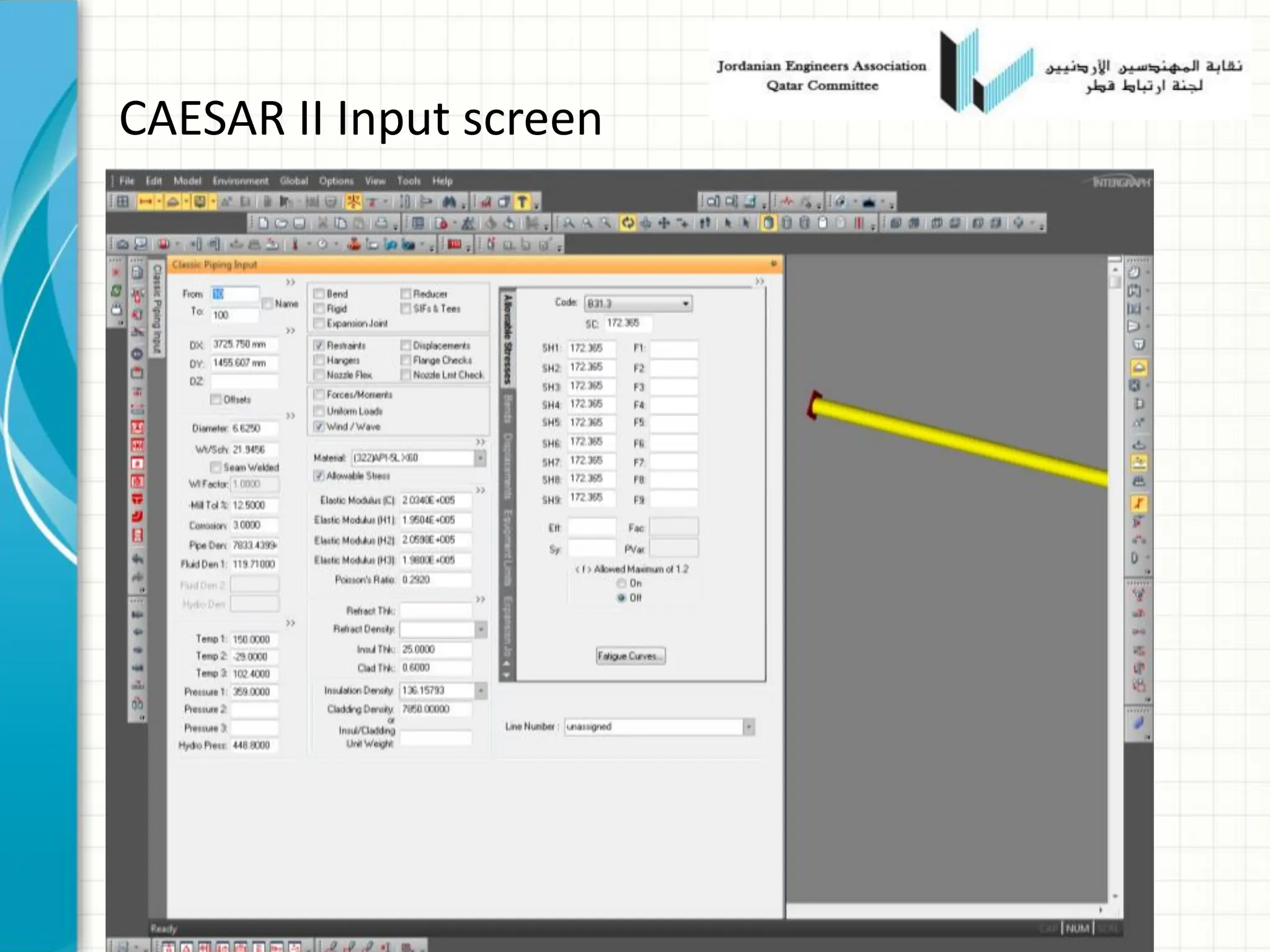Open the Options menu
This screenshot has height=952, width=1270.
[336, 181]
